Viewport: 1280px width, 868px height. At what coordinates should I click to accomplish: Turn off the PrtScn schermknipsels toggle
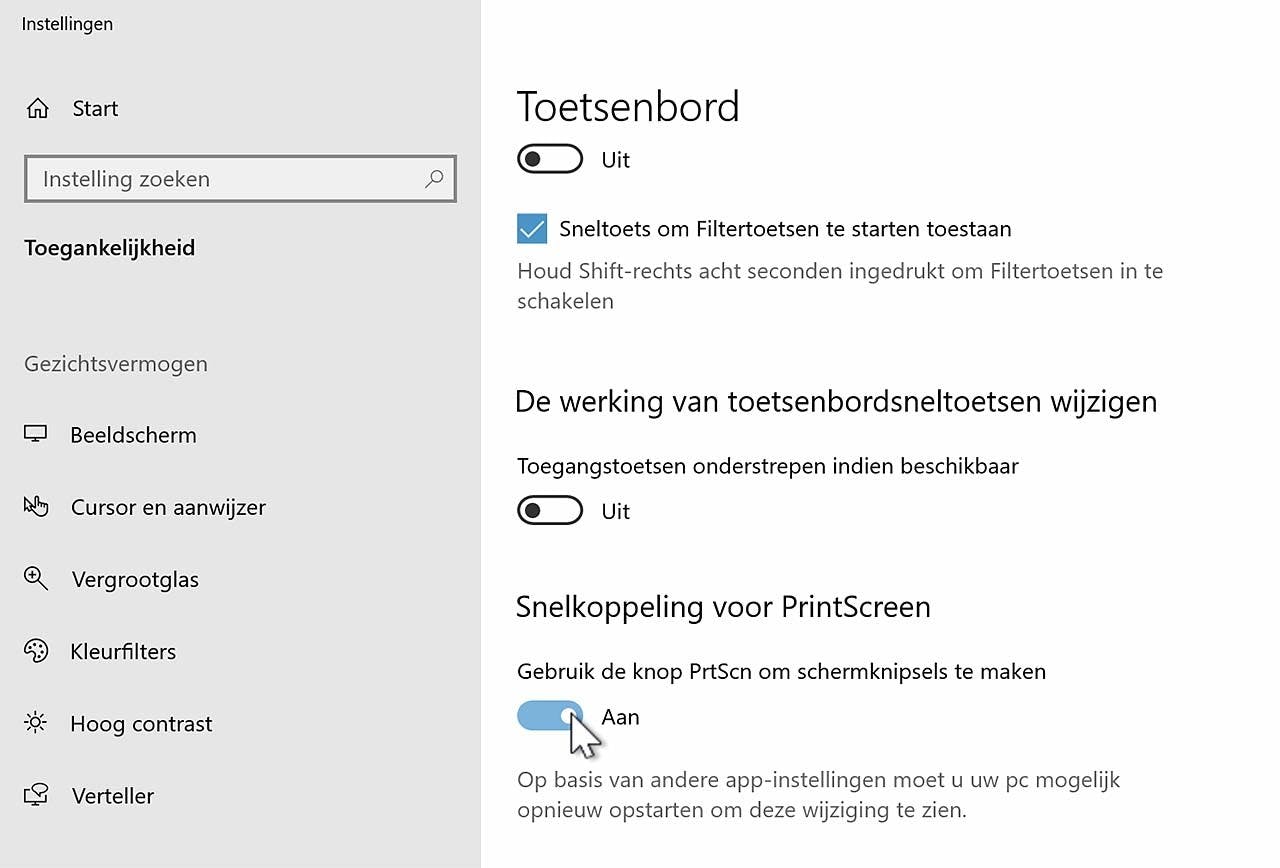tap(550, 716)
